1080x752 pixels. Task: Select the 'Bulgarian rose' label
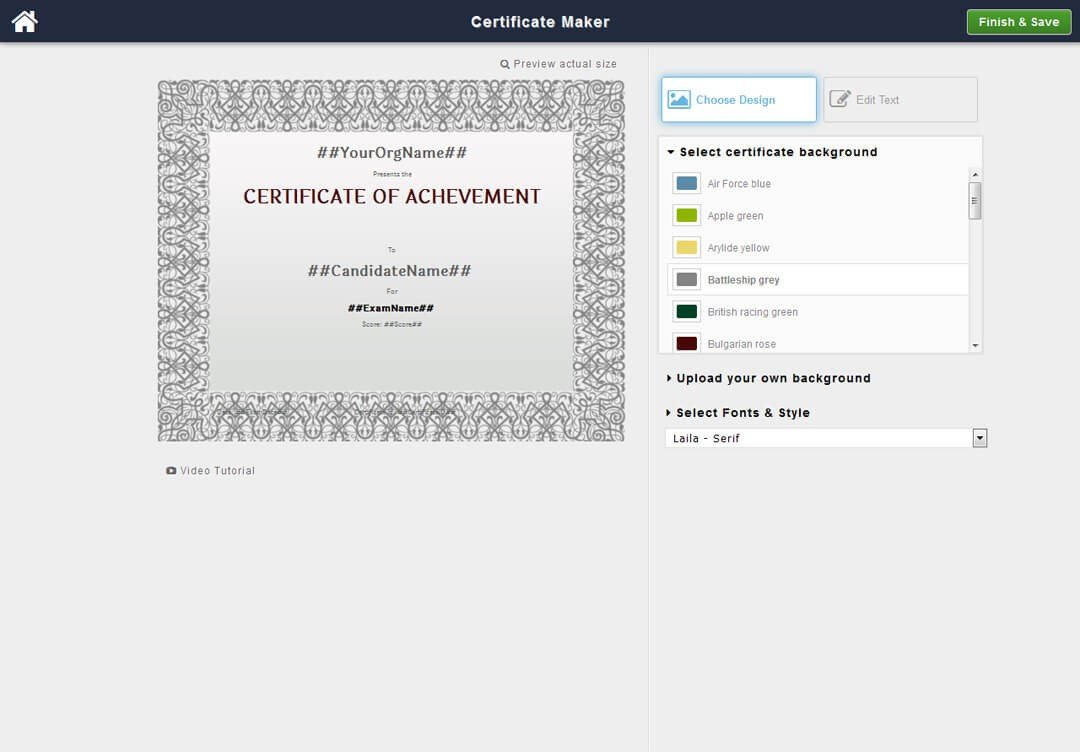(x=741, y=344)
